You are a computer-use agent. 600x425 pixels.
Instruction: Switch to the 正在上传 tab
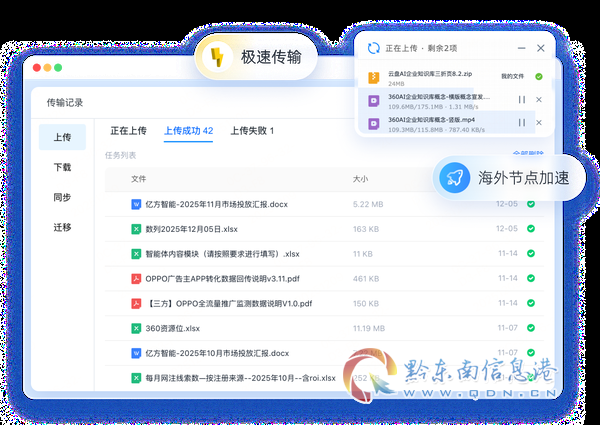click(x=129, y=131)
